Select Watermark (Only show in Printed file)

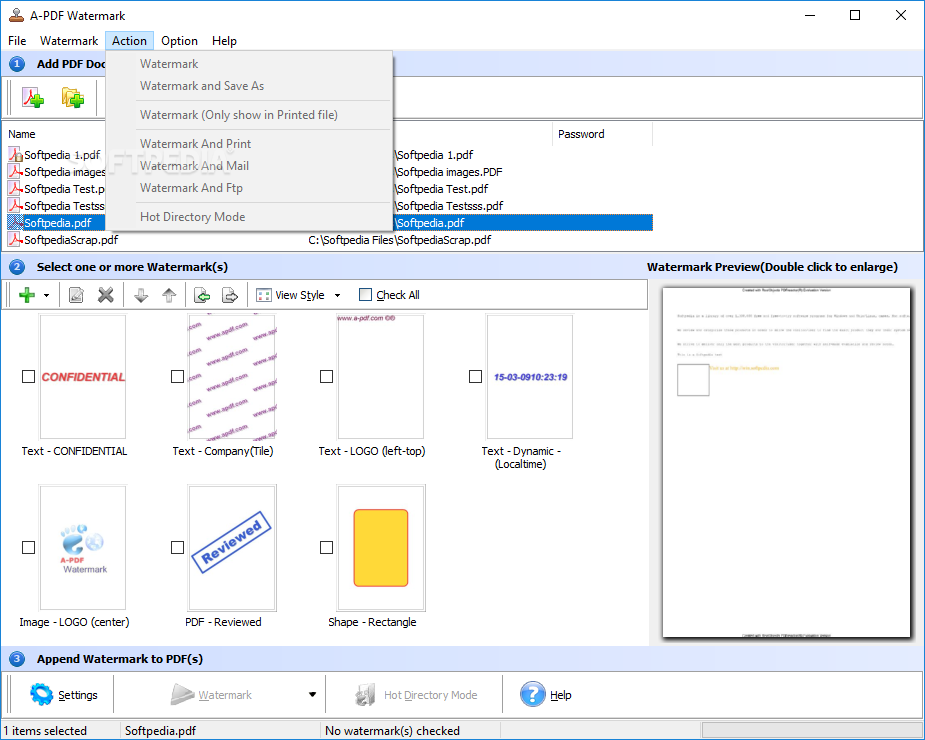[249, 114]
